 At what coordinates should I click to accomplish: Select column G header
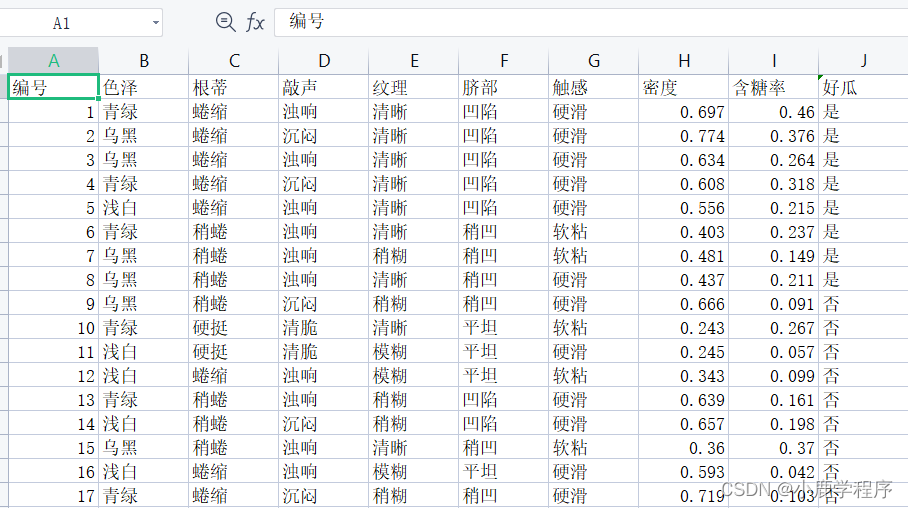tap(594, 61)
